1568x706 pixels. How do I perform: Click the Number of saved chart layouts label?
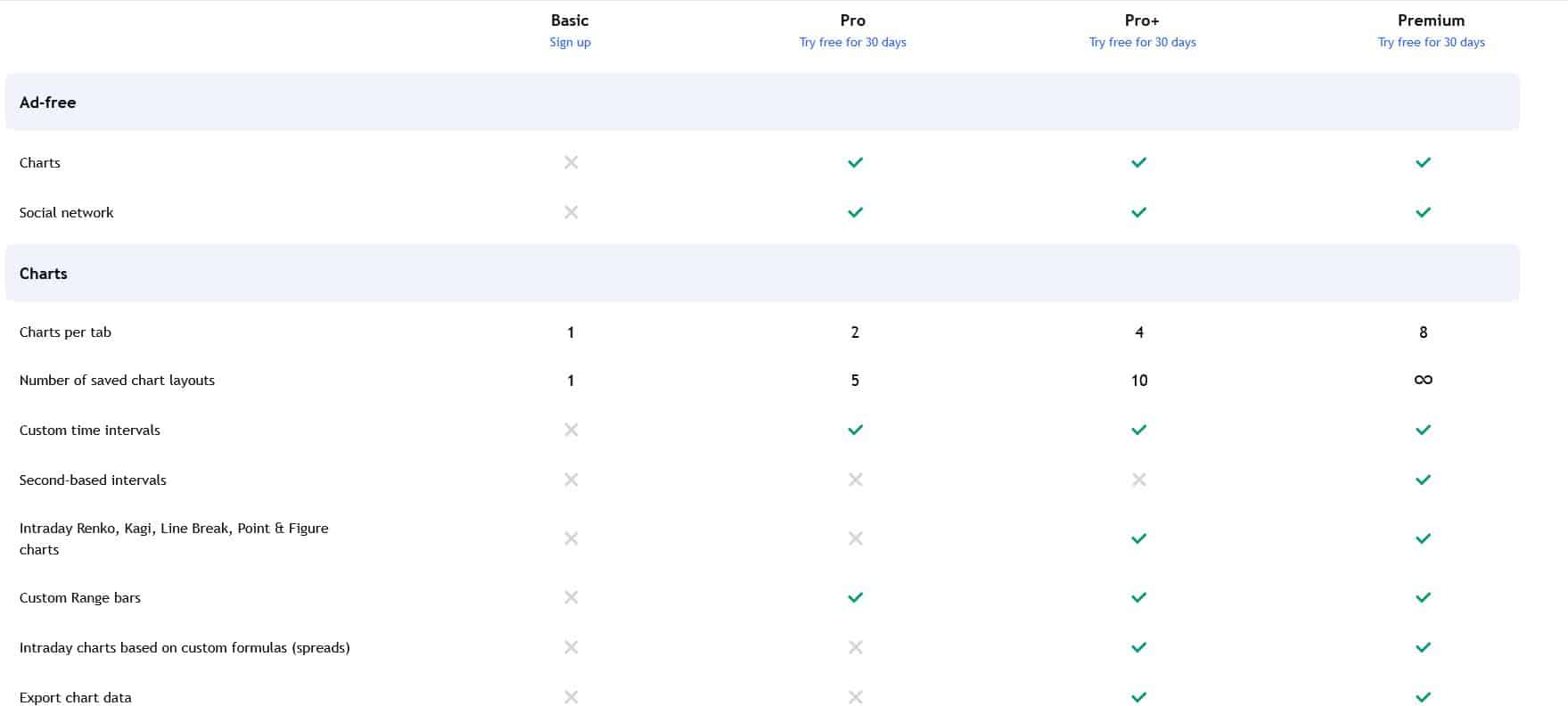pos(117,381)
